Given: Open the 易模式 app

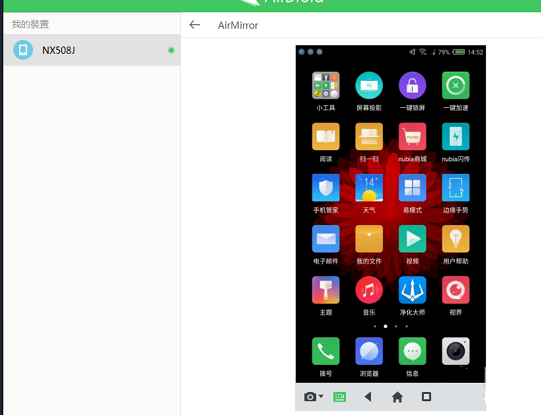Looking at the screenshot, I should pos(412,188).
